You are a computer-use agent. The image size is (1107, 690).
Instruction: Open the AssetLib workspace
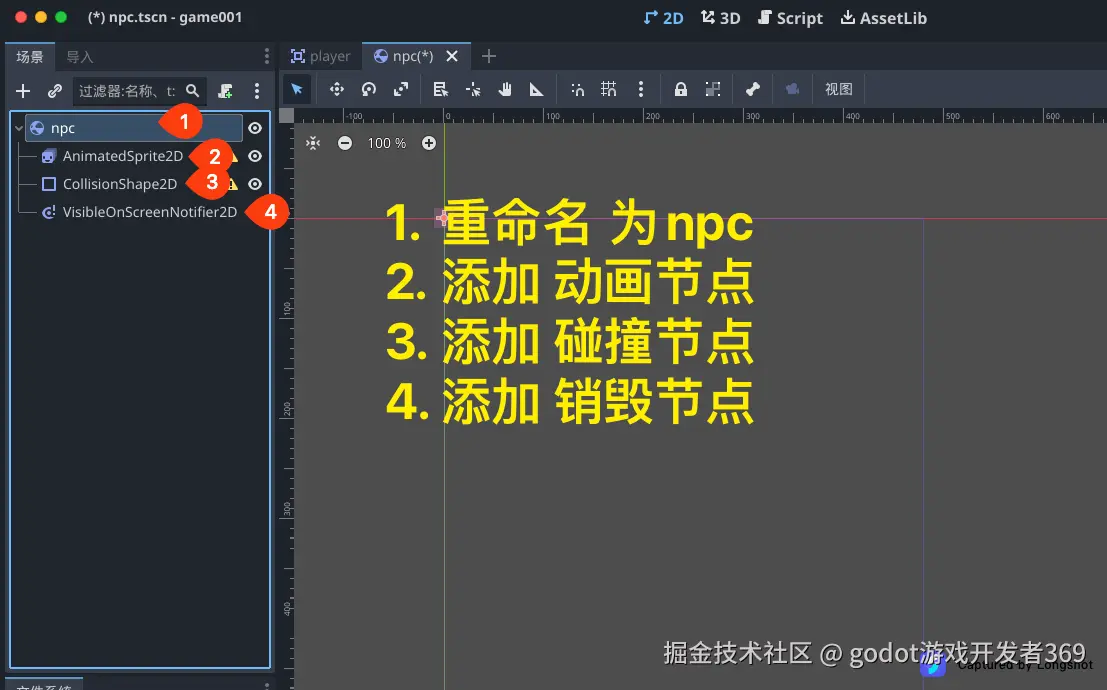tap(884, 18)
